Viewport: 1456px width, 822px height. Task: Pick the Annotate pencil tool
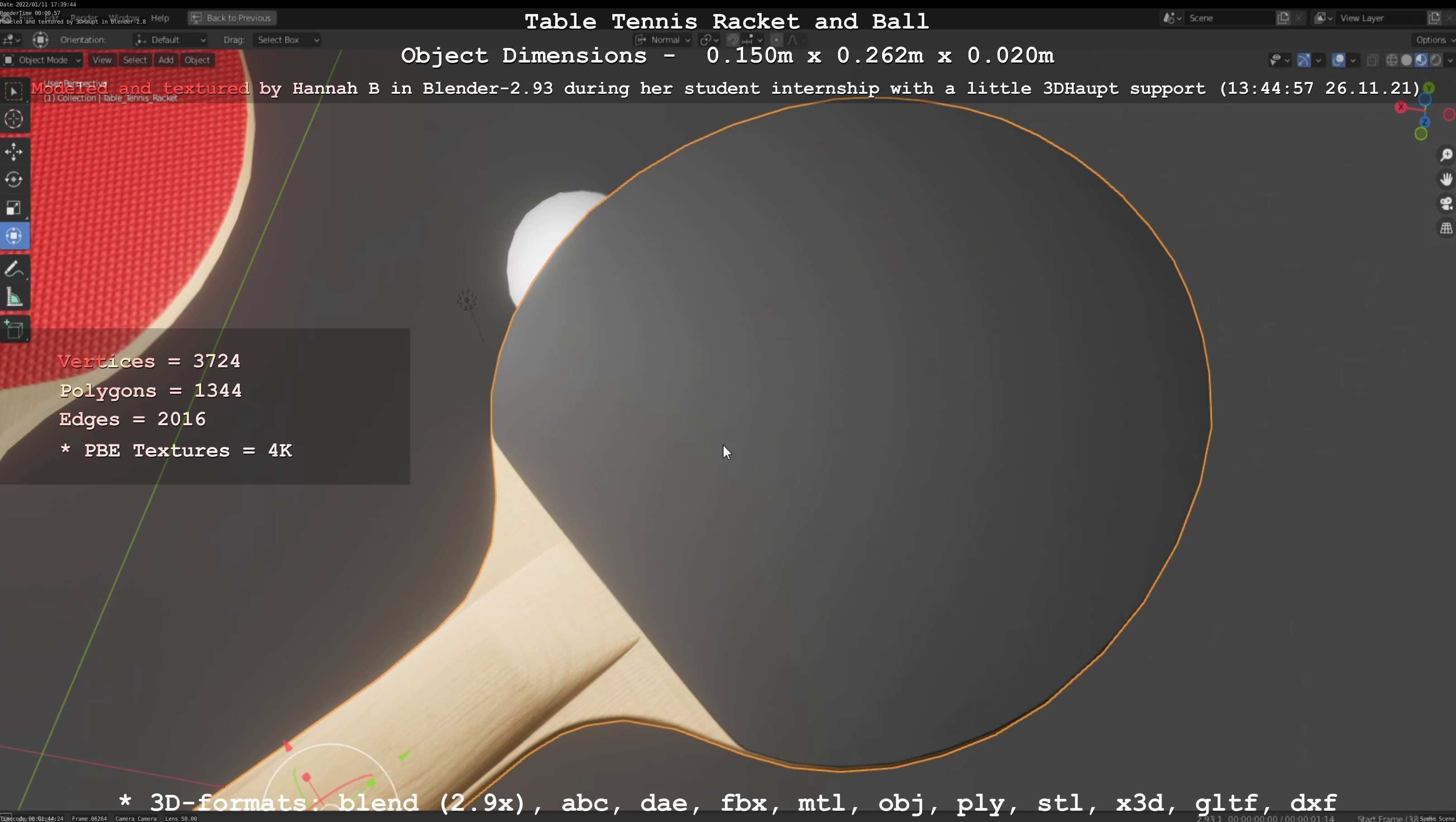click(14, 269)
